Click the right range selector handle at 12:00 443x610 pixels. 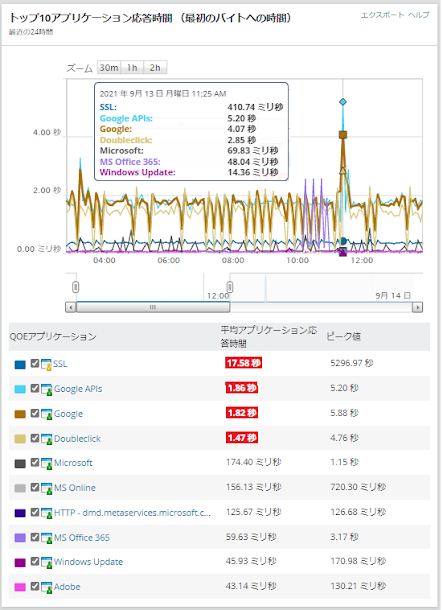230,287
